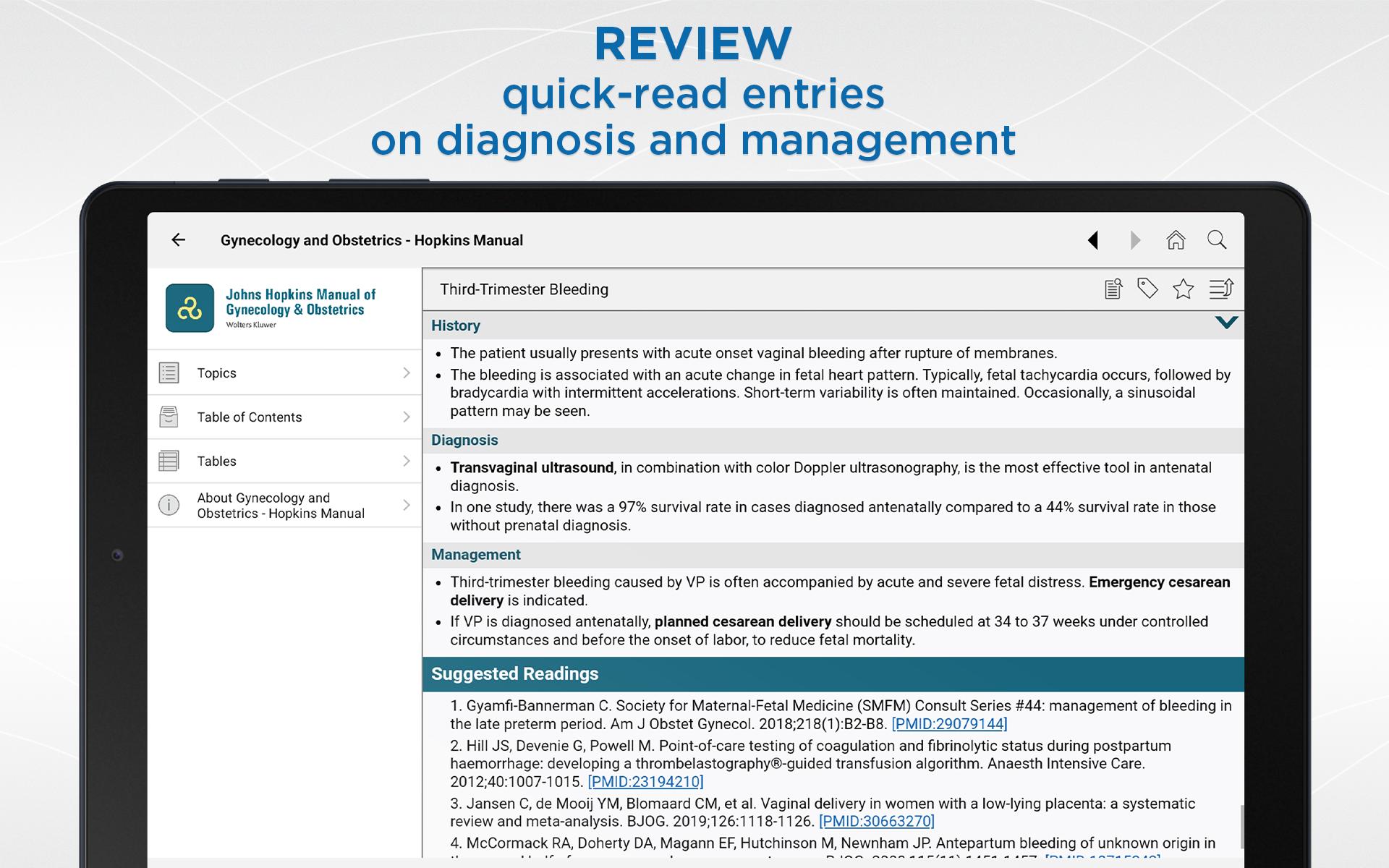Screen dimensions: 1389x868
Task: Go to next entry with right triangle
Action: 1135,240
